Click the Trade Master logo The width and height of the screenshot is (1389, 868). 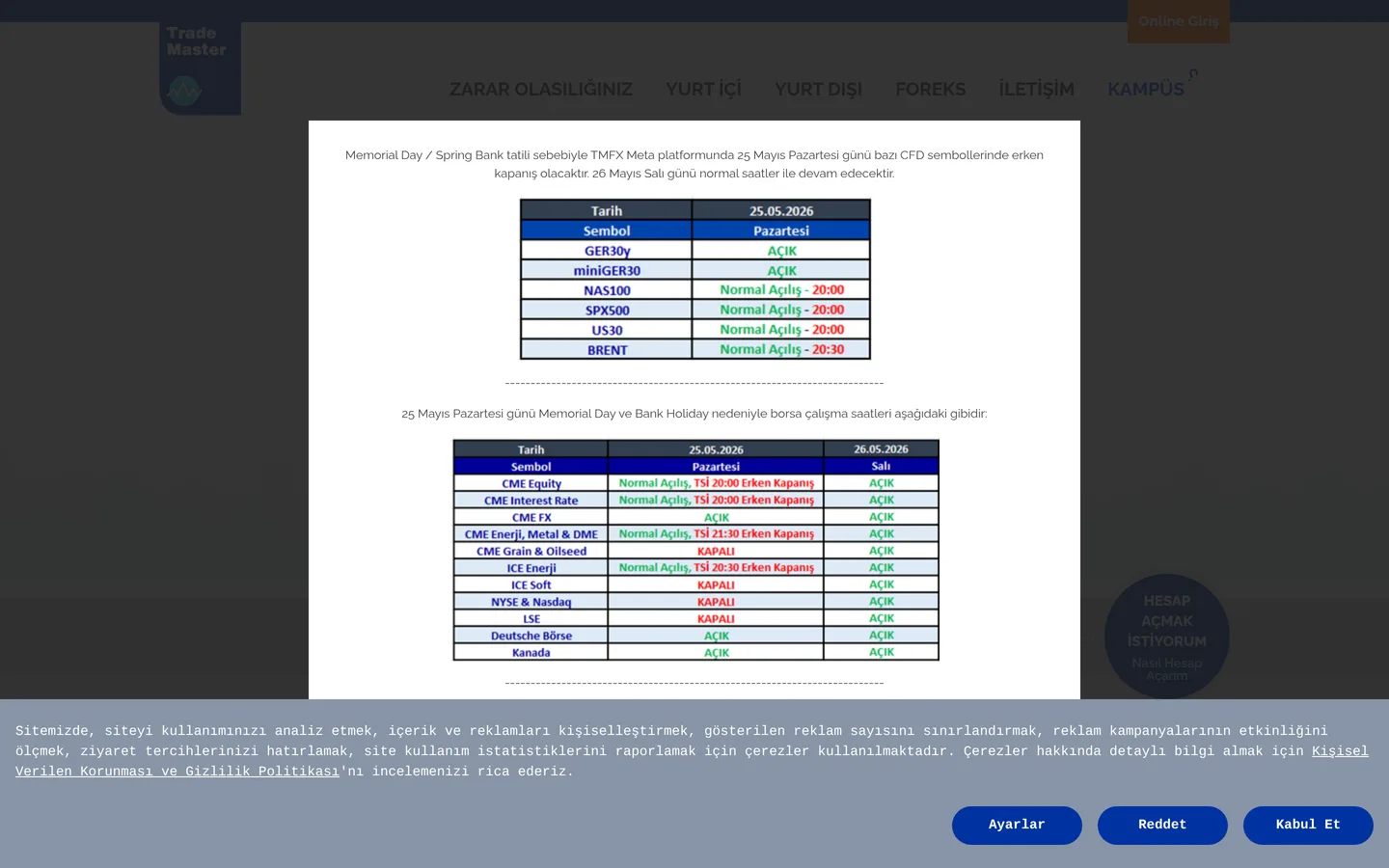click(200, 68)
